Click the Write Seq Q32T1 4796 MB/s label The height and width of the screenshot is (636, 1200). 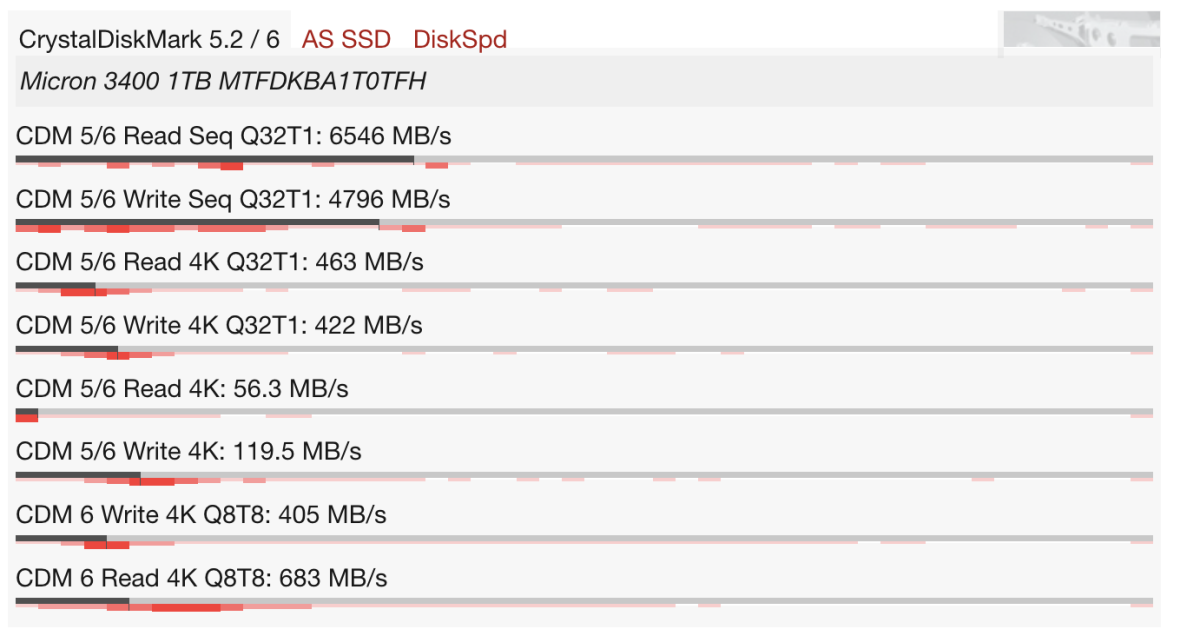(x=233, y=199)
